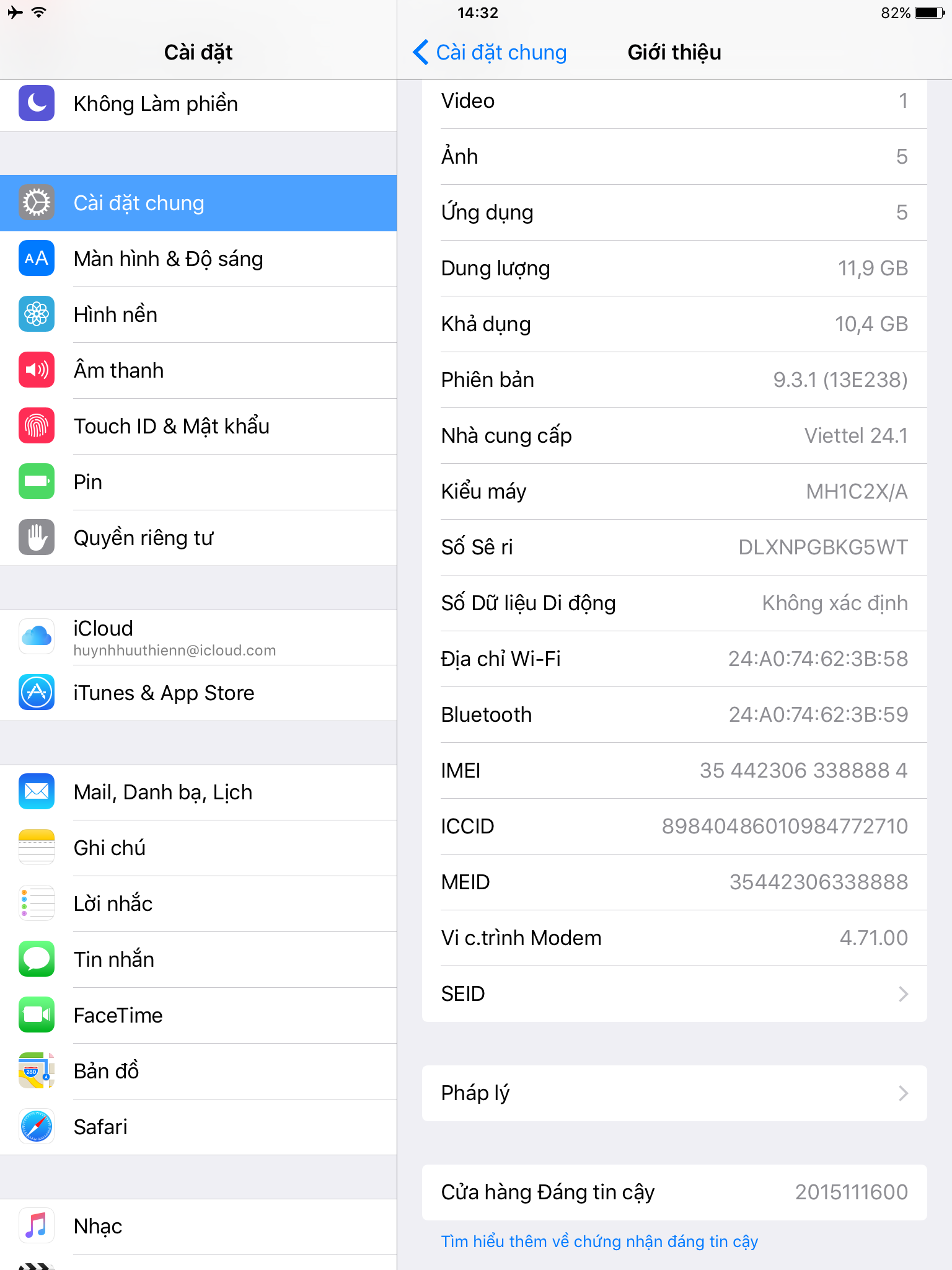The image size is (952, 1270).
Task: Open iTunes & App Store settings
Action: [x=198, y=693]
